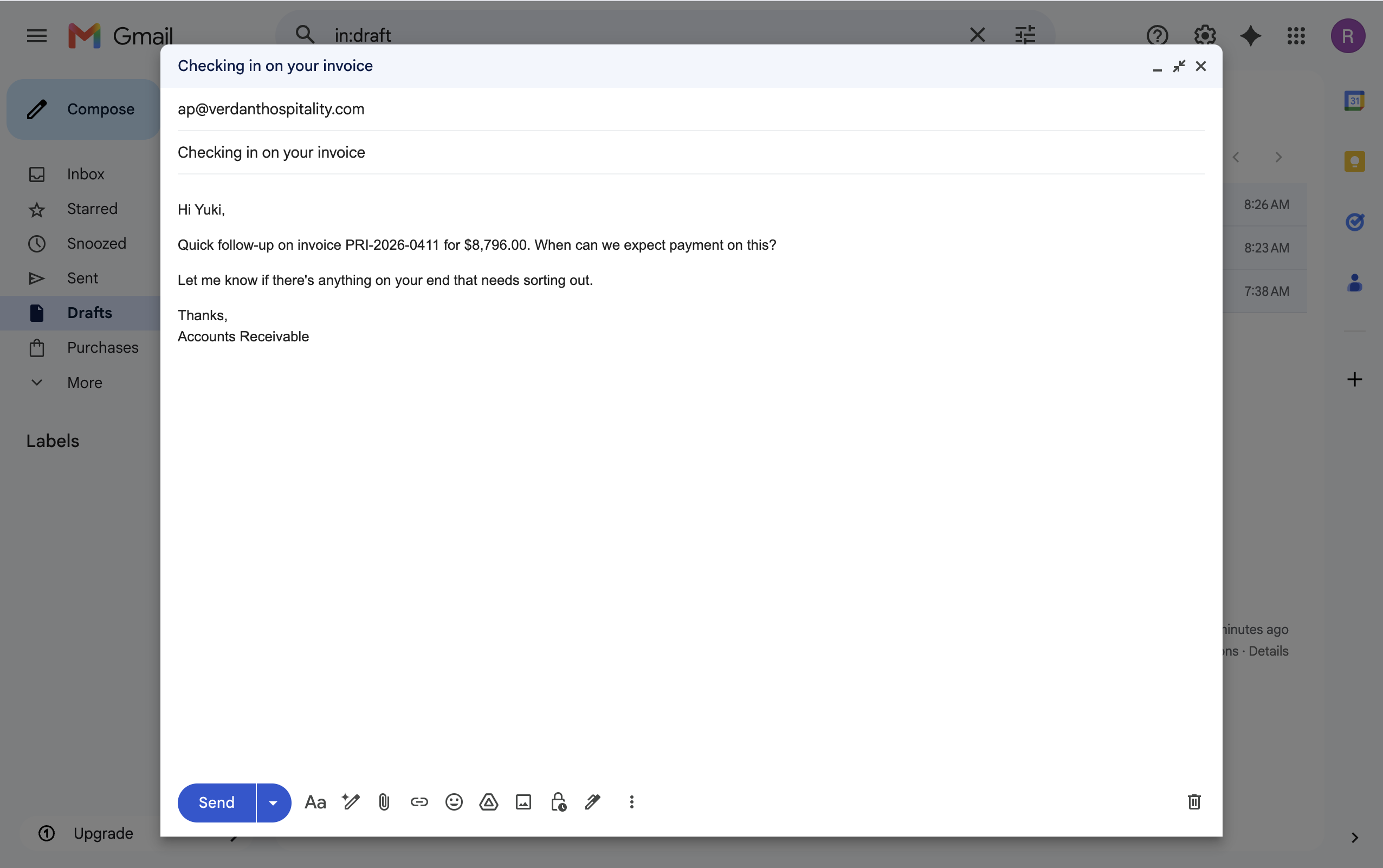Show advanced search options
This screenshot has width=1383, height=868.
point(1025,36)
